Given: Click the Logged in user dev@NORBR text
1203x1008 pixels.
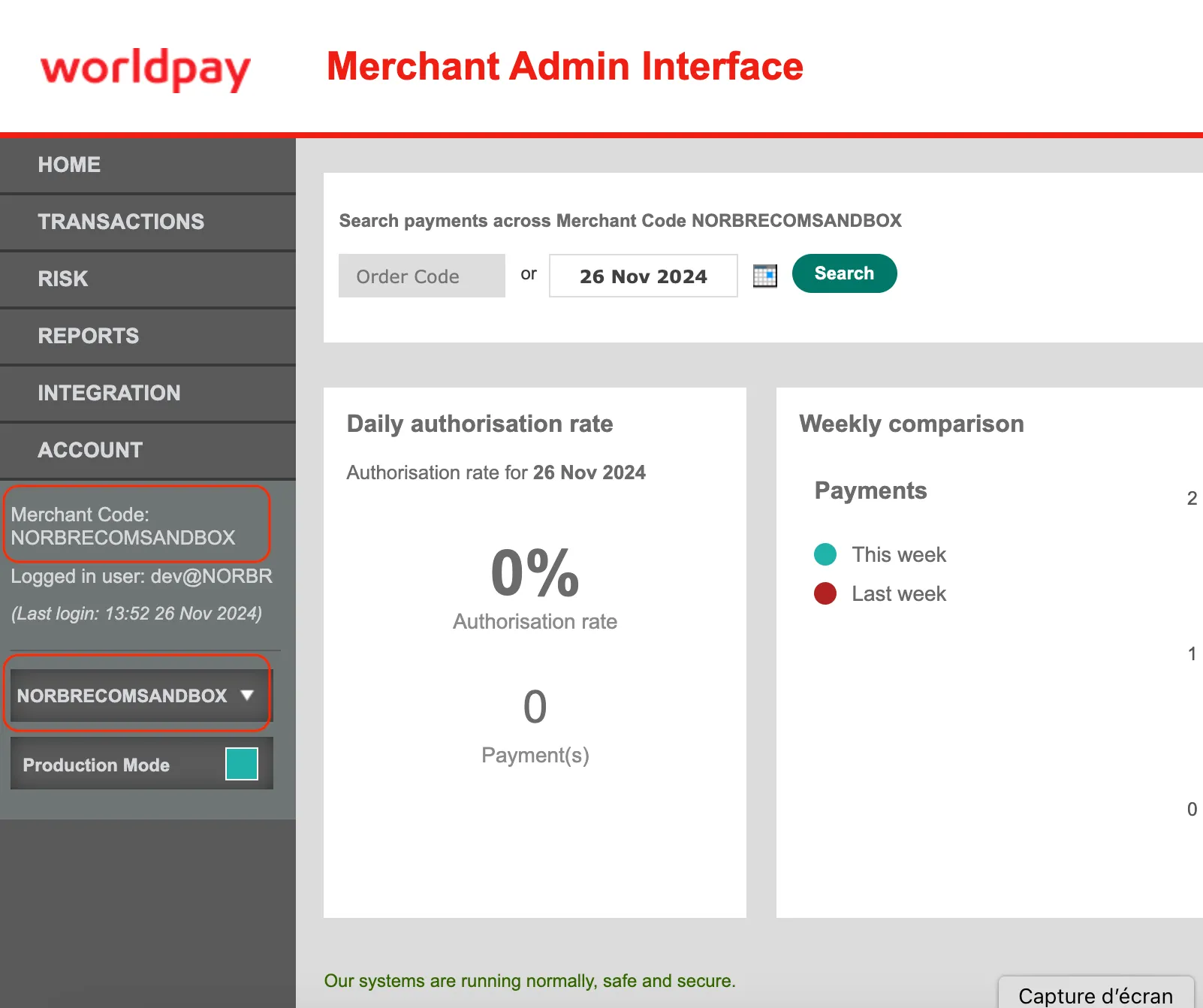Looking at the screenshot, I should pos(141,576).
